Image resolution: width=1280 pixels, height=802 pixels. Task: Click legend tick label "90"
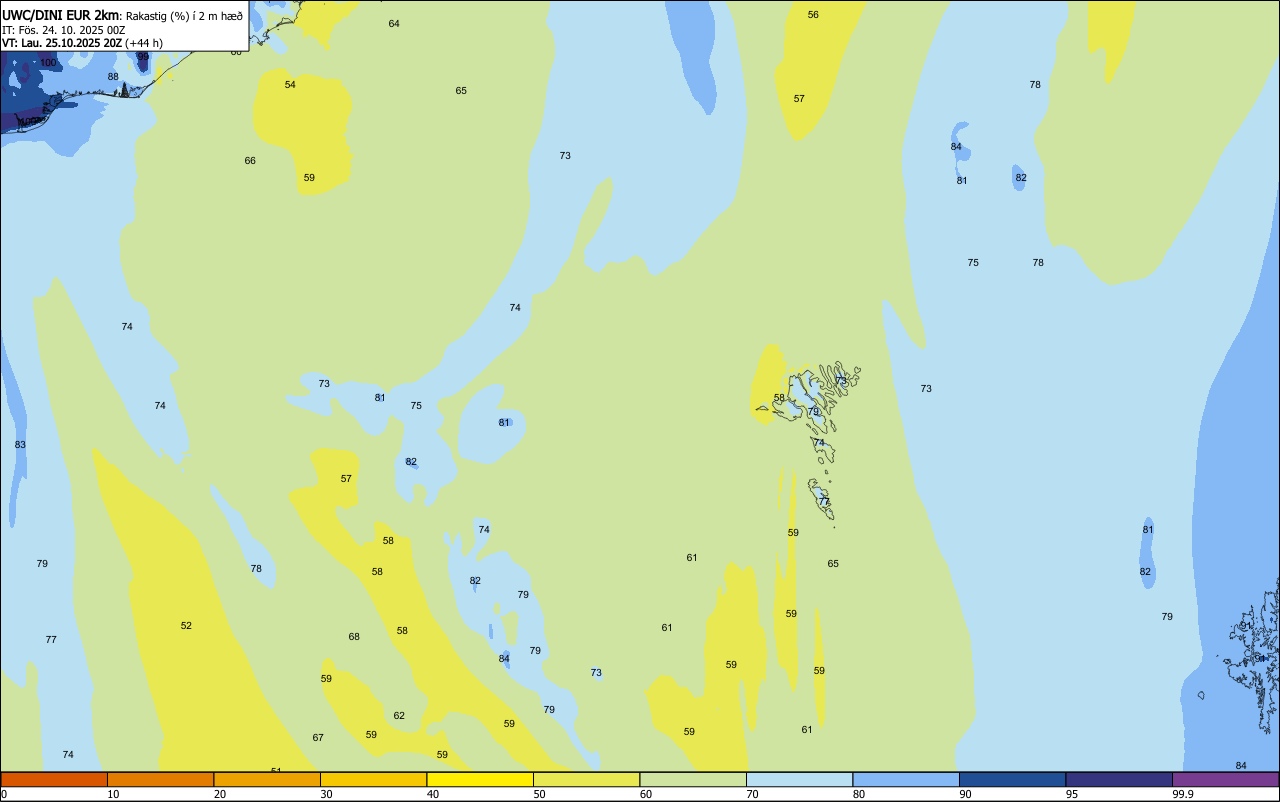click(965, 794)
